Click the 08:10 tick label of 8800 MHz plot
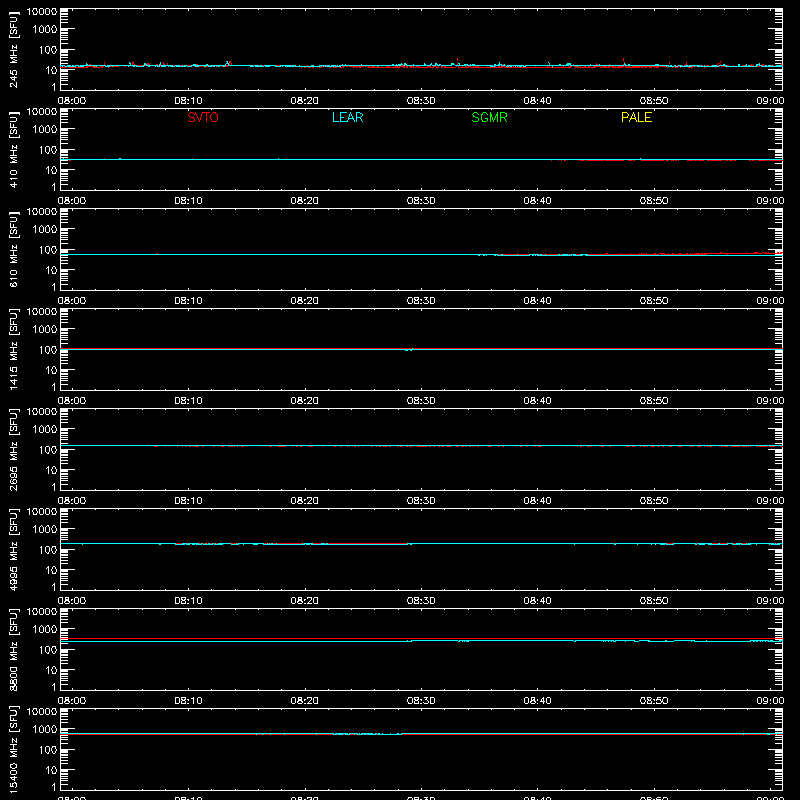This screenshot has height=800, width=800. pyautogui.click(x=188, y=701)
